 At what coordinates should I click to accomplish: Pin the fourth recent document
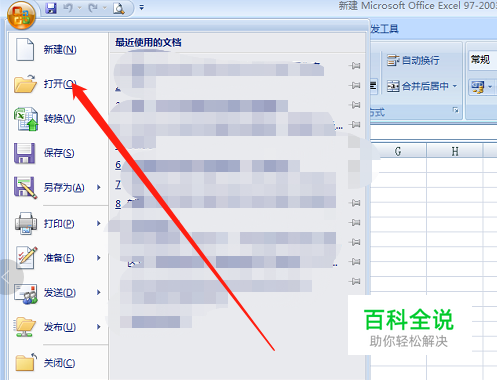tap(355, 125)
